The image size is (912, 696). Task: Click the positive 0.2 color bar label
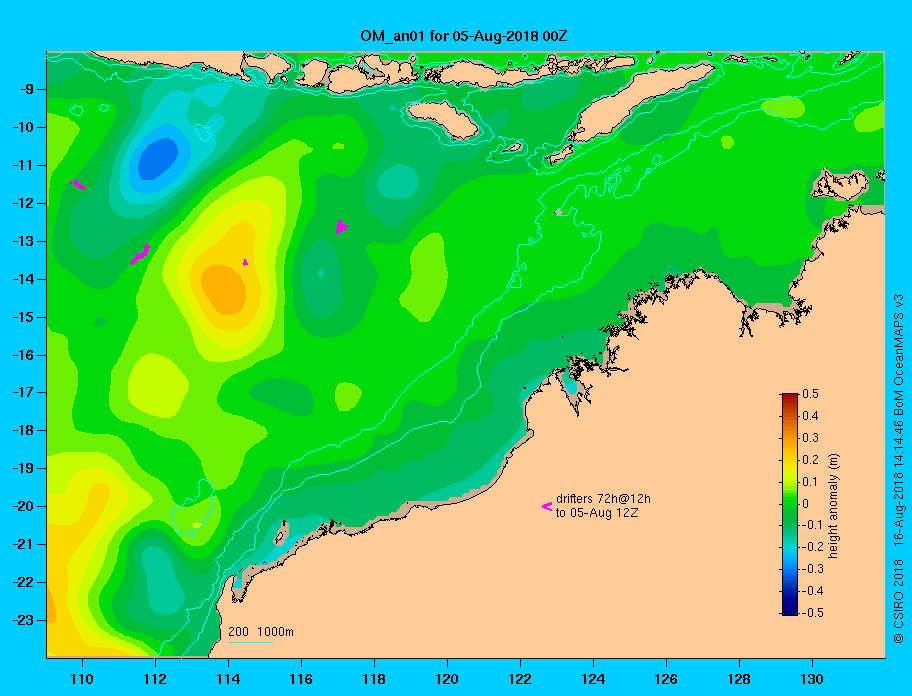[811, 460]
